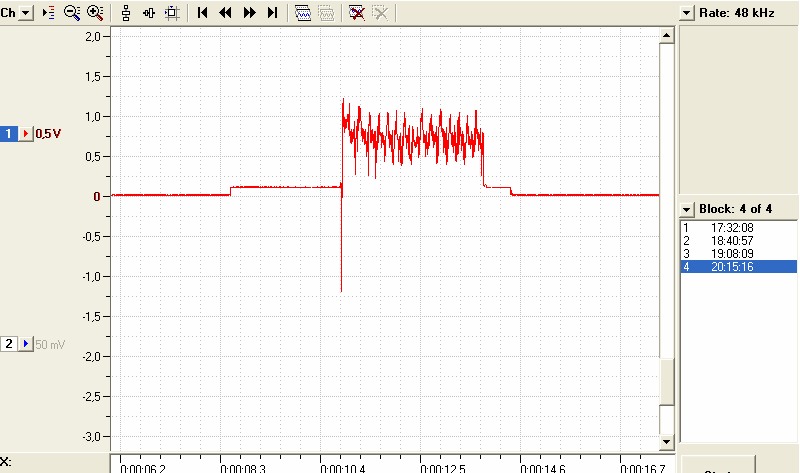Jump to the last block
800x473 pixels.
(272, 13)
